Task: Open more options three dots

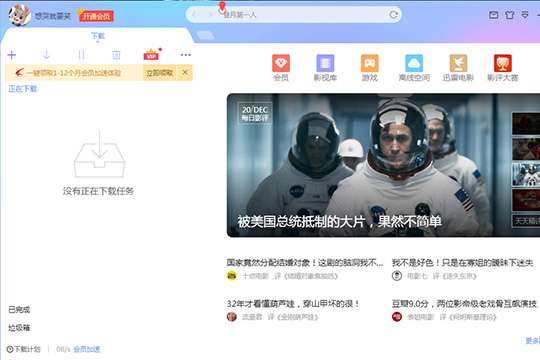Action: (x=186, y=55)
